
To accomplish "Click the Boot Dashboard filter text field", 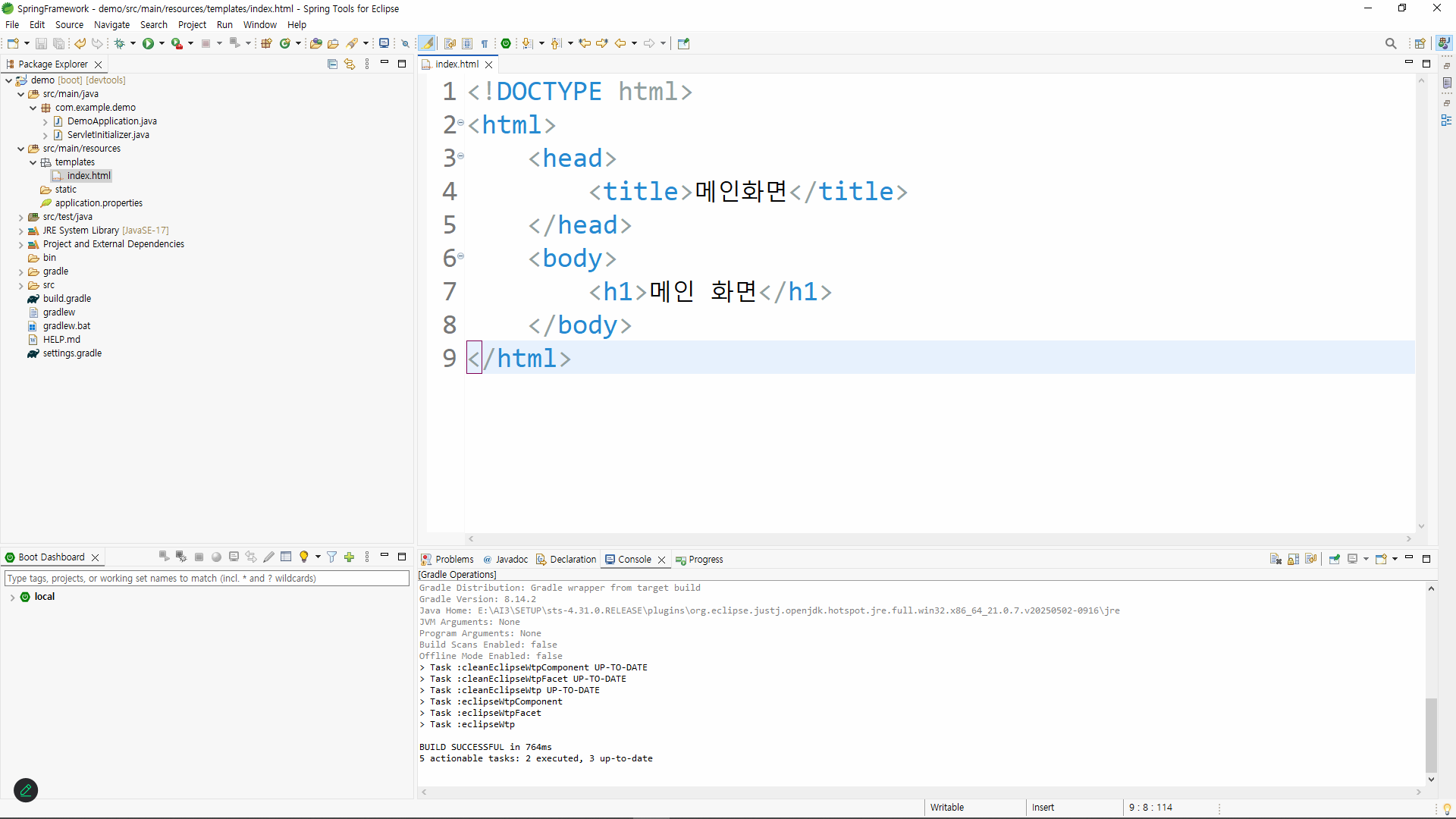I will (207, 579).
